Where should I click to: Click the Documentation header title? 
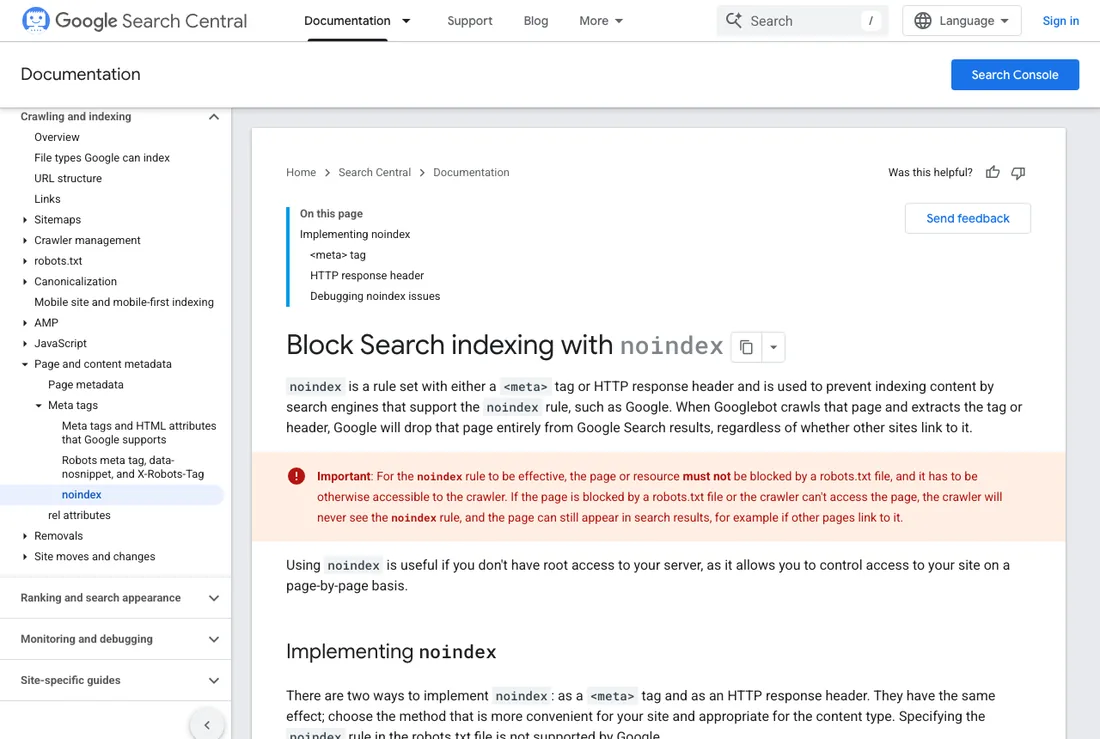(x=81, y=74)
